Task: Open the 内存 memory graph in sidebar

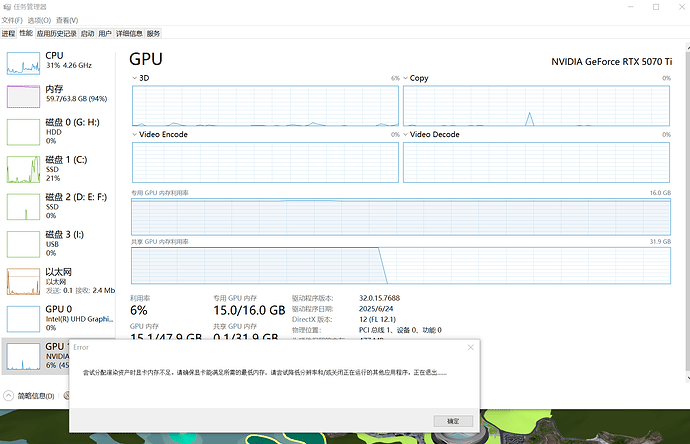Action: coord(22,98)
